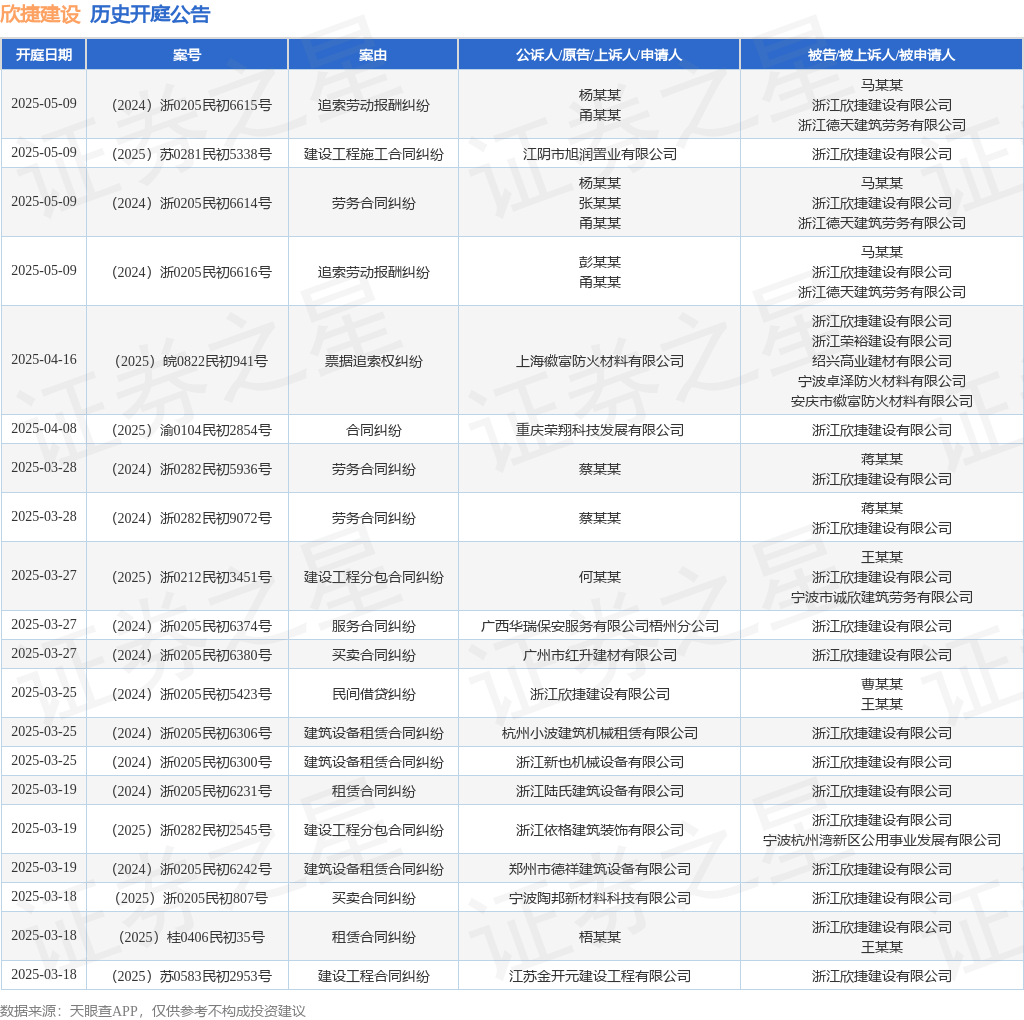1024x1020 pixels.
Task: Click plaintiff 郑州市德祥建筑设备有限公司
Action: click(x=600, y=869)
